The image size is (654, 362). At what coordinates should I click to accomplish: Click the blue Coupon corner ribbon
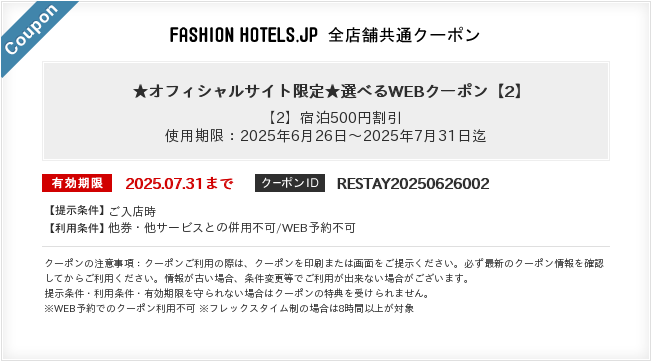pos(33,33)
